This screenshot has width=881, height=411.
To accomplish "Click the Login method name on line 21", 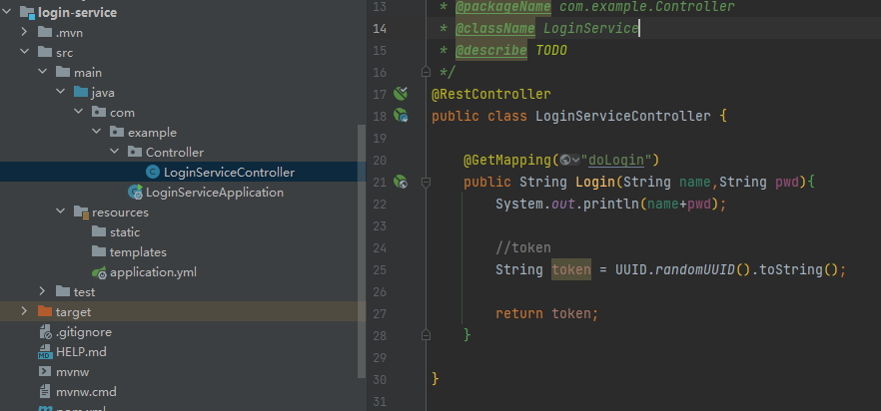I will coord(595,182).
